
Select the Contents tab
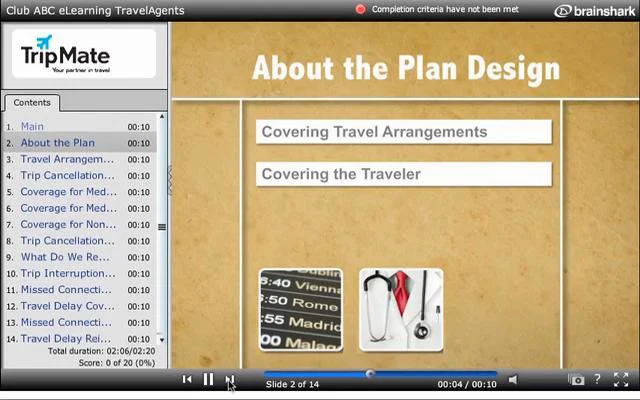pos(32,103)
